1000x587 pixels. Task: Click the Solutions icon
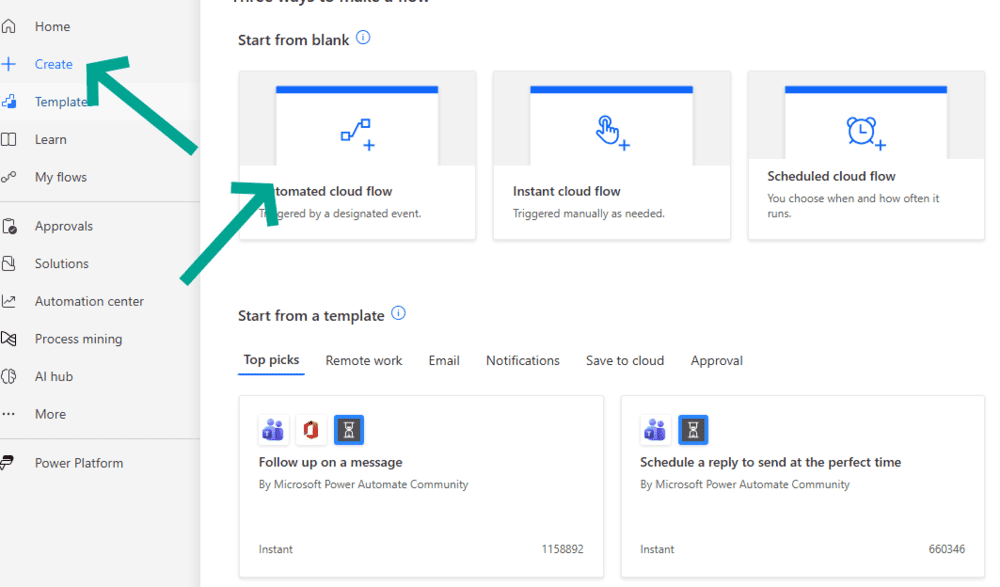click(8, 264)
